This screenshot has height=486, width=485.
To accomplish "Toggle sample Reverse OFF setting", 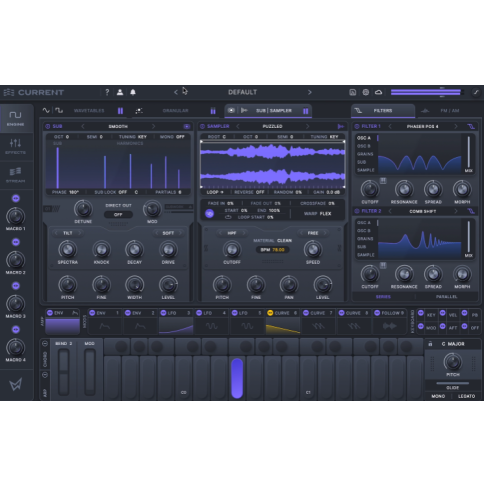I will [249, 192].
